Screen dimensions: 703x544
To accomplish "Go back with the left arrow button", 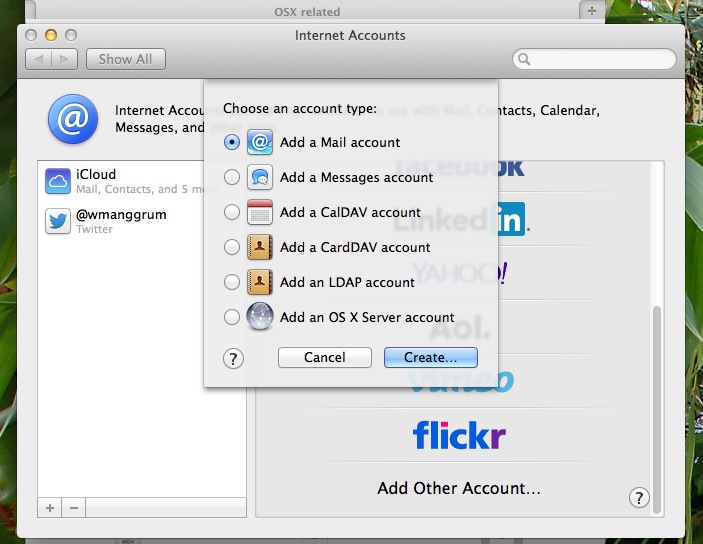I will tap(39, 59).
